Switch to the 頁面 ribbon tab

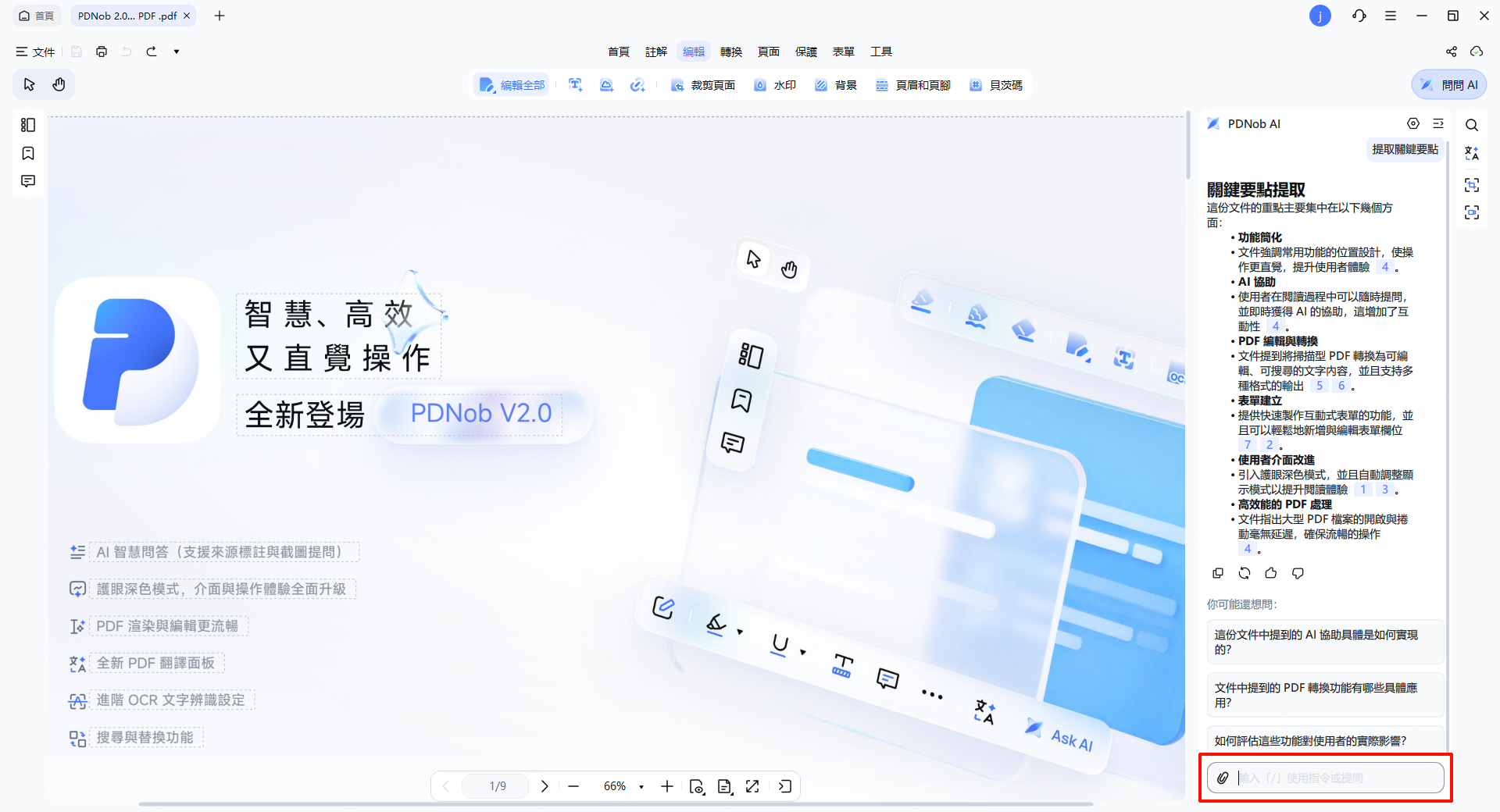point(769,52)
